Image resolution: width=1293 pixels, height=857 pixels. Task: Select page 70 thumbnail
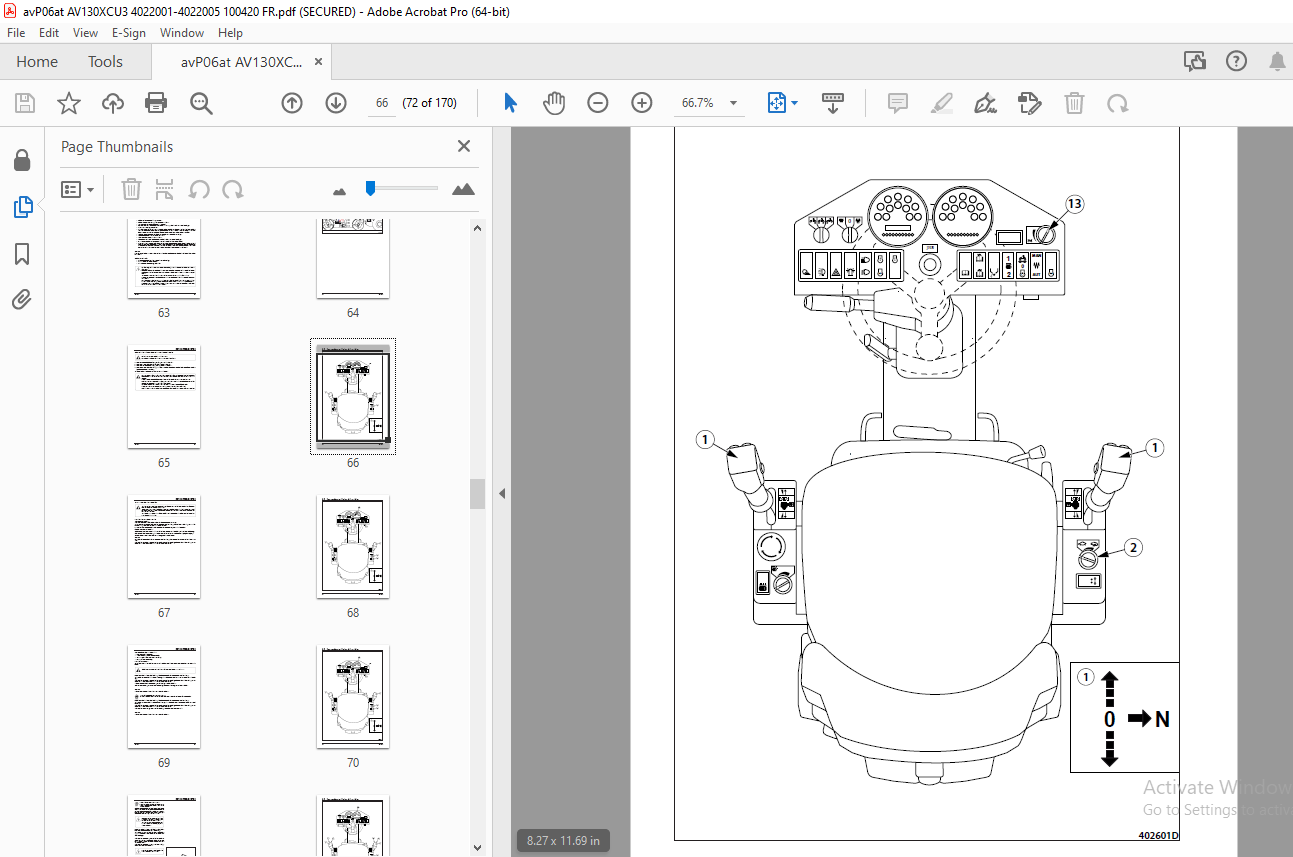tap(353, 697)
